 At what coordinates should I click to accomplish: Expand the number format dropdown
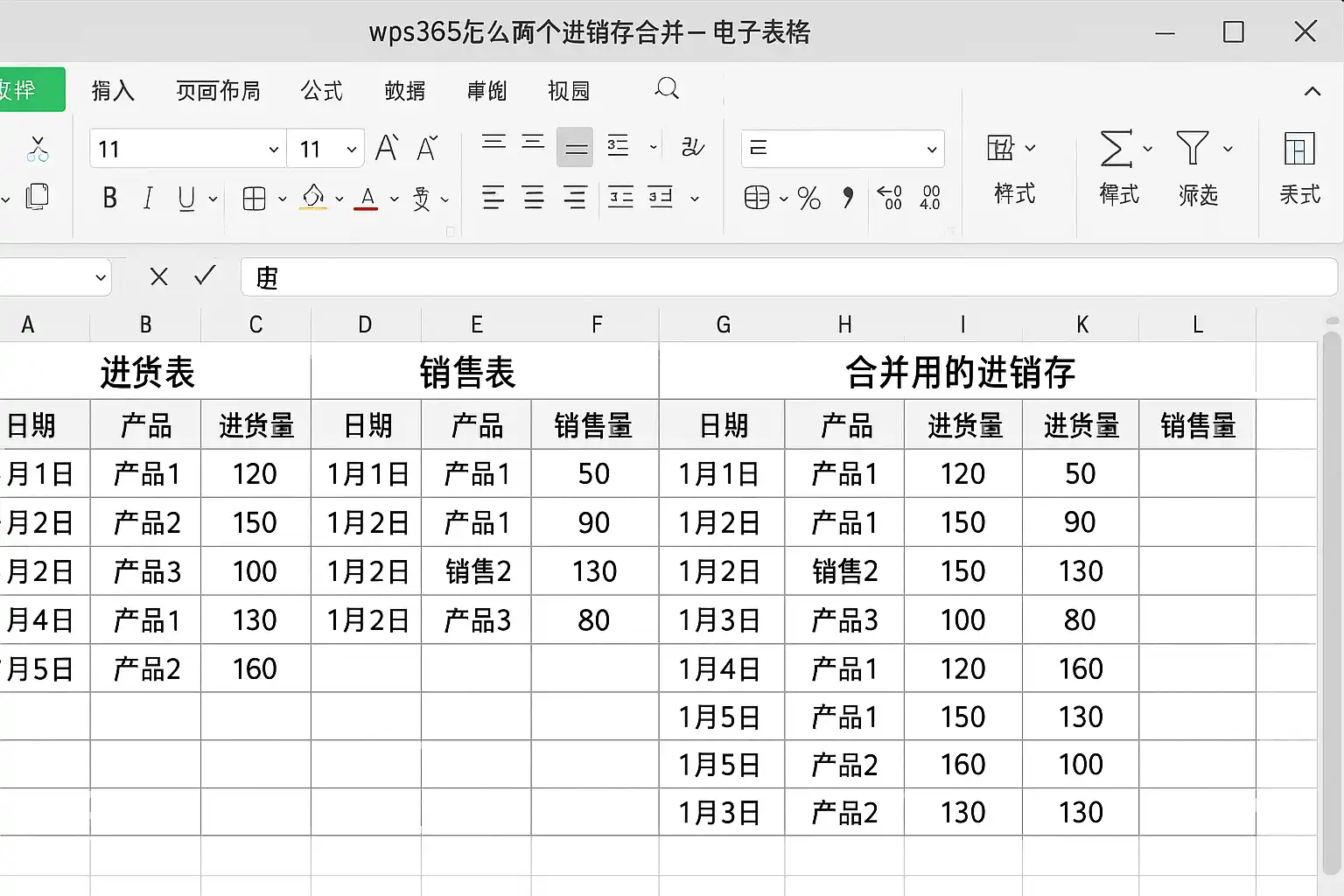[x=932, y=150]
